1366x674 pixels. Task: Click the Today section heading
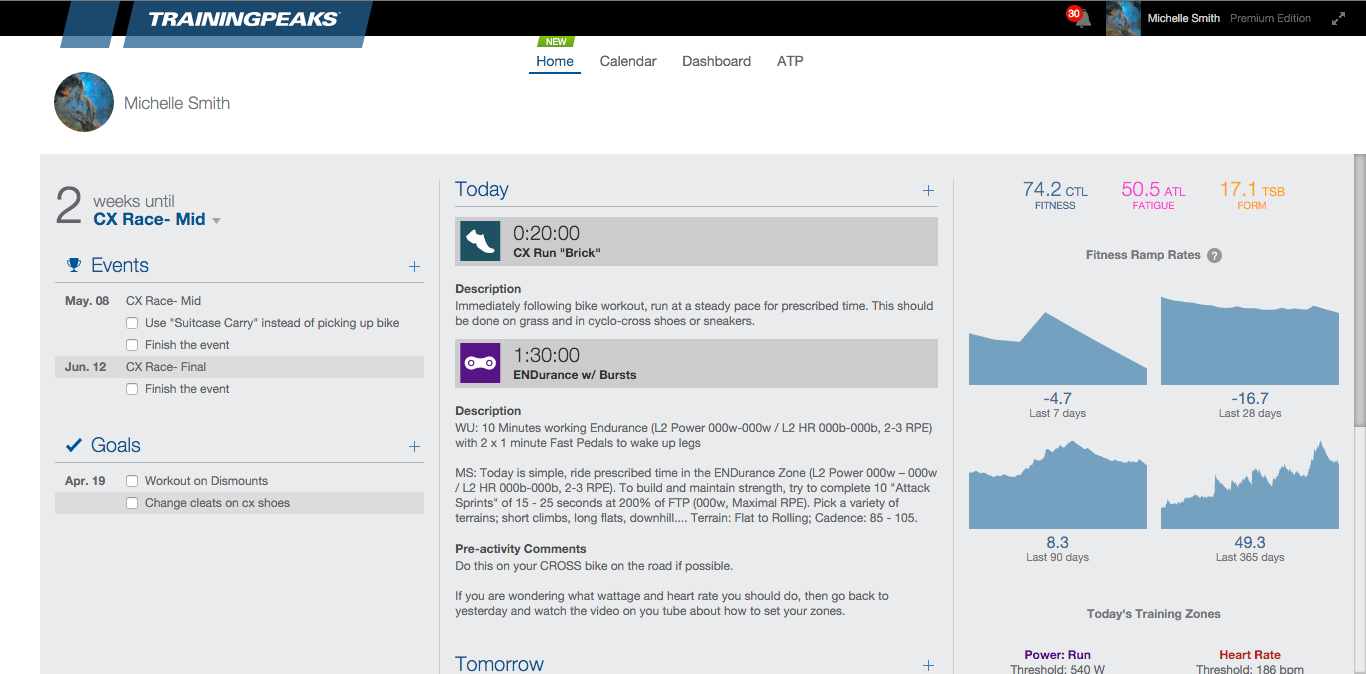(x=482, y=189)
